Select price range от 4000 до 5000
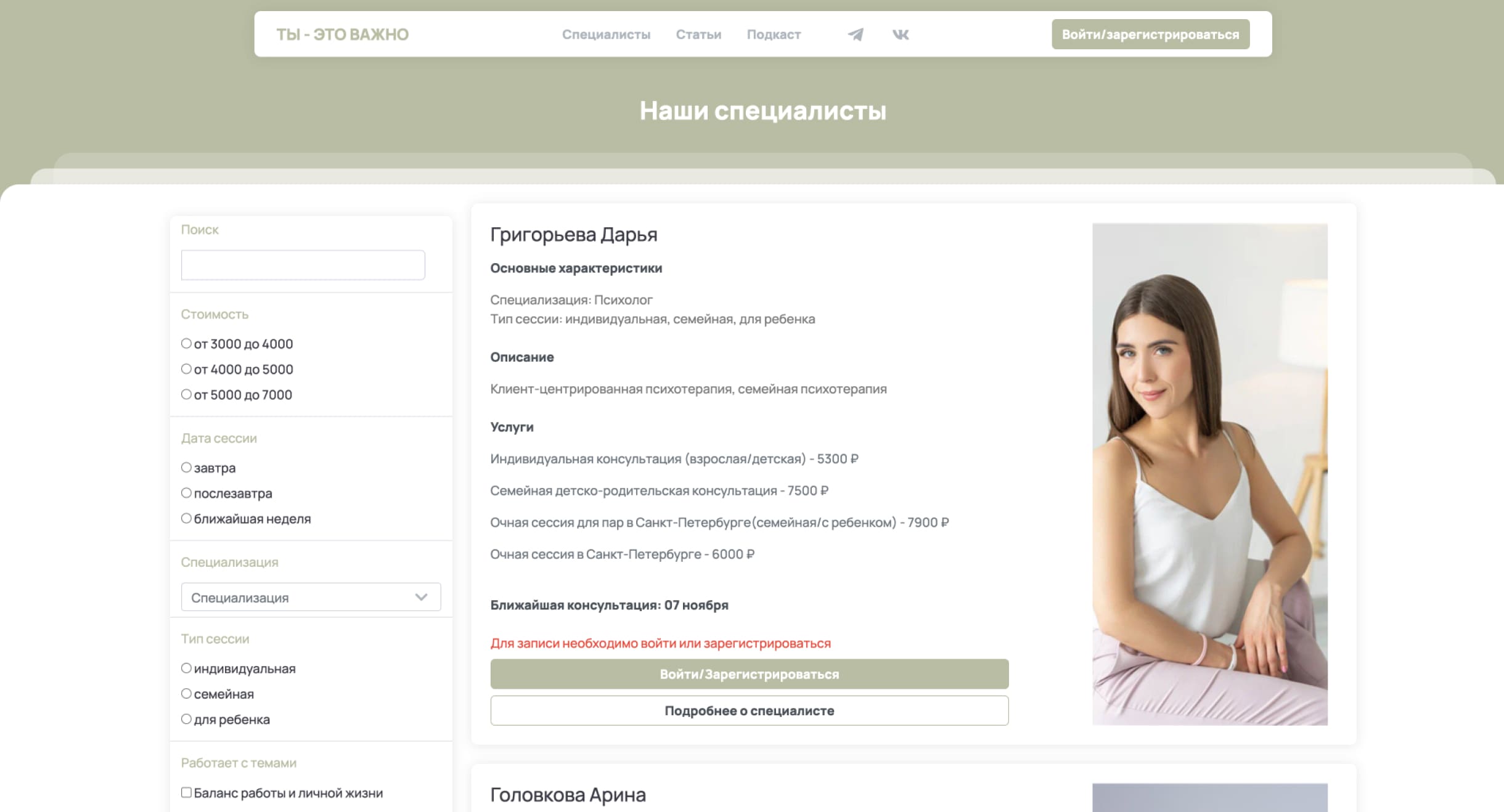This screenshot has height=812, width=1504. point(186,368)
